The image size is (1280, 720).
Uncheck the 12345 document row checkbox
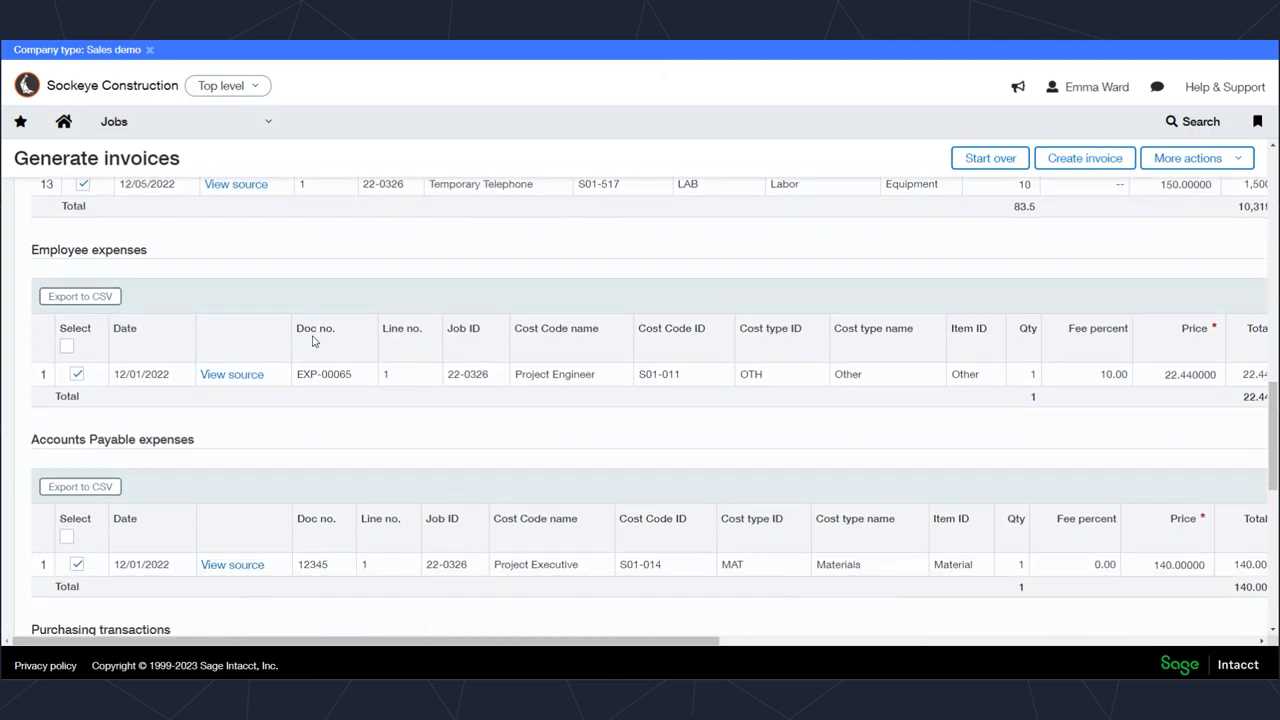77,564
